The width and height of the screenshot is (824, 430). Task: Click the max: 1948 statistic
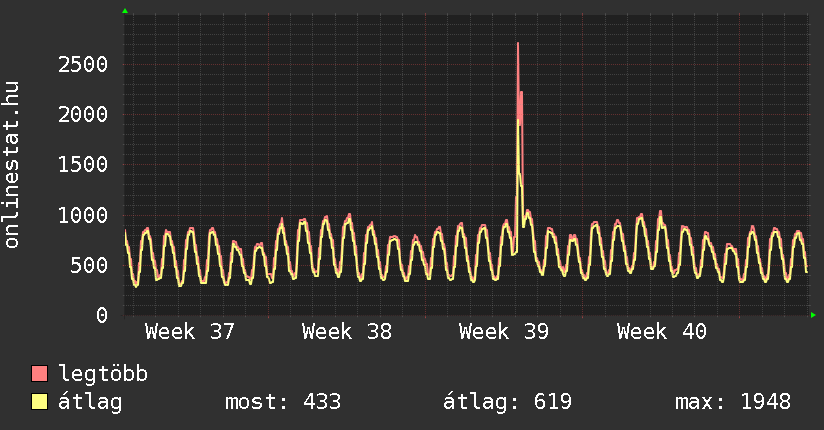(733, 402)
